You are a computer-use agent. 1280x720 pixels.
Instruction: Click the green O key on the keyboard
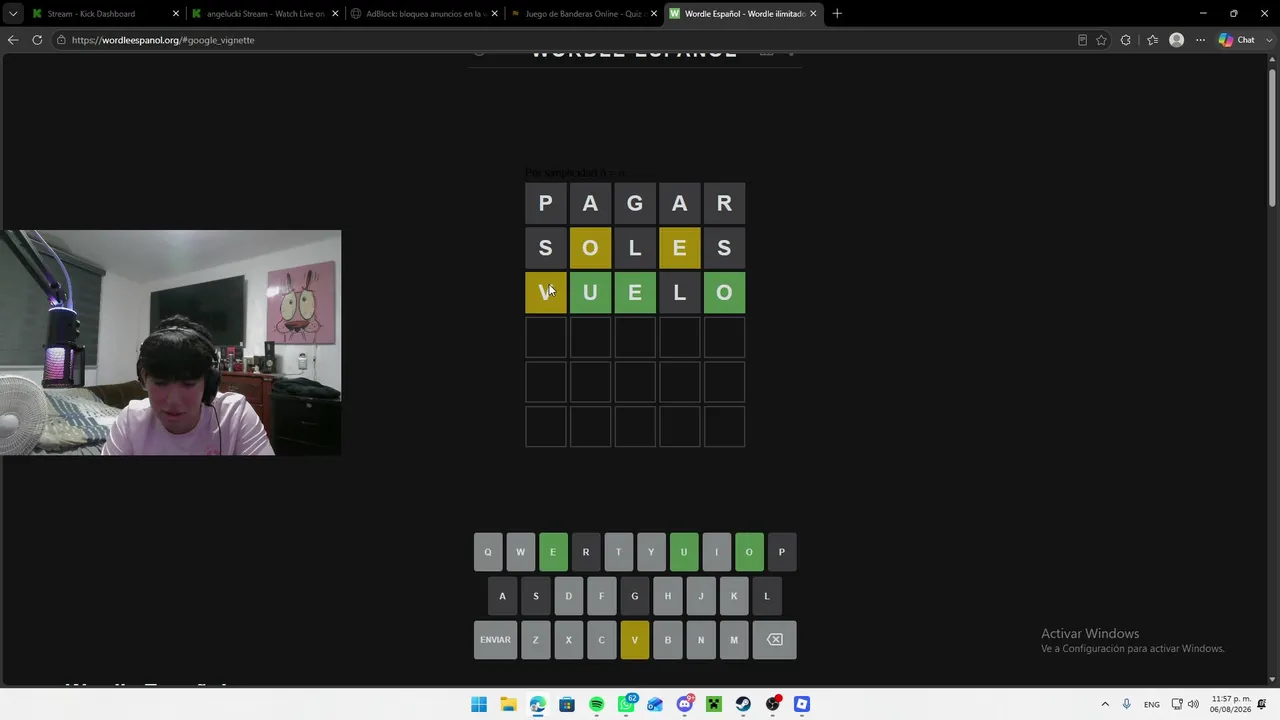point(749,552)
